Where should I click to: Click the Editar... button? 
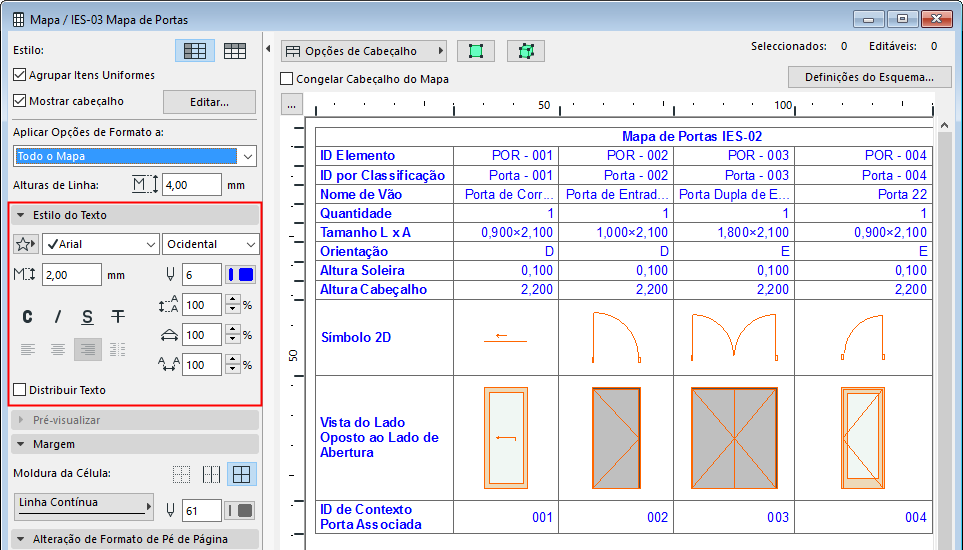point(209,102)
